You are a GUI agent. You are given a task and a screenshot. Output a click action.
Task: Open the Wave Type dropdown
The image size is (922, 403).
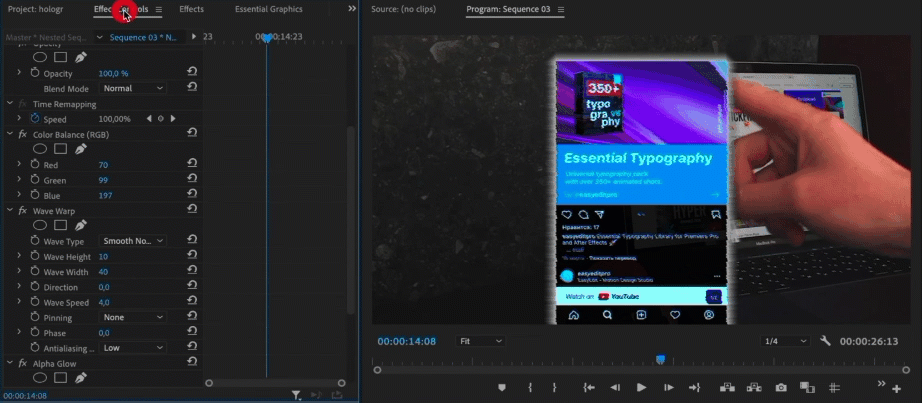[132, 241]
